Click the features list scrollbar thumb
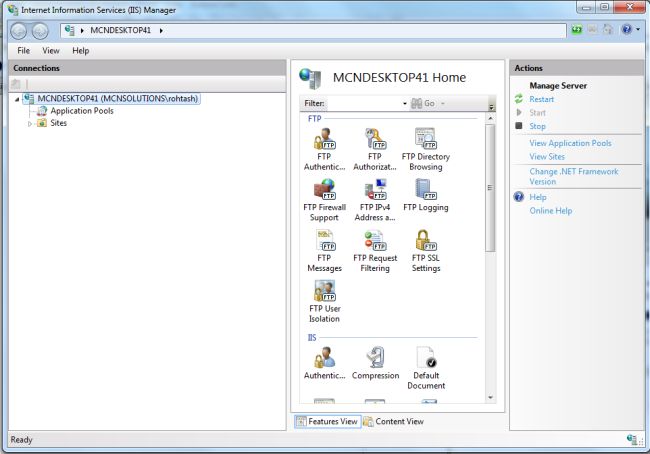The height and width of the screenshot is (454, 650). pyautogui.click(x=490, y=187)
